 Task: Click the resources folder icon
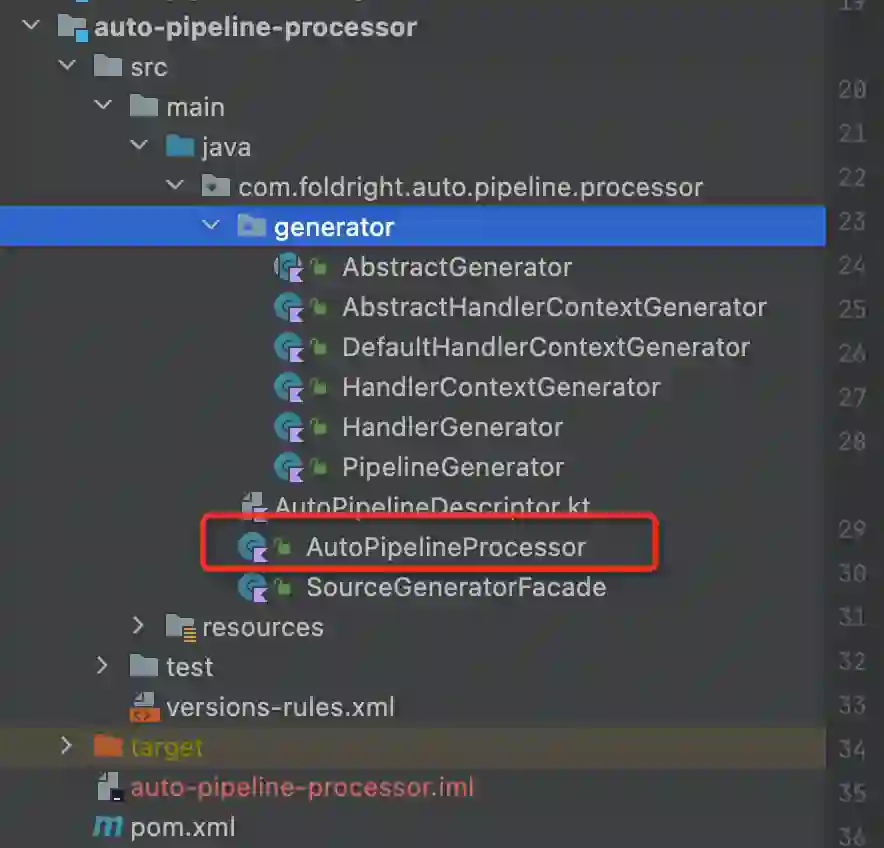click(x=180, y=627)
